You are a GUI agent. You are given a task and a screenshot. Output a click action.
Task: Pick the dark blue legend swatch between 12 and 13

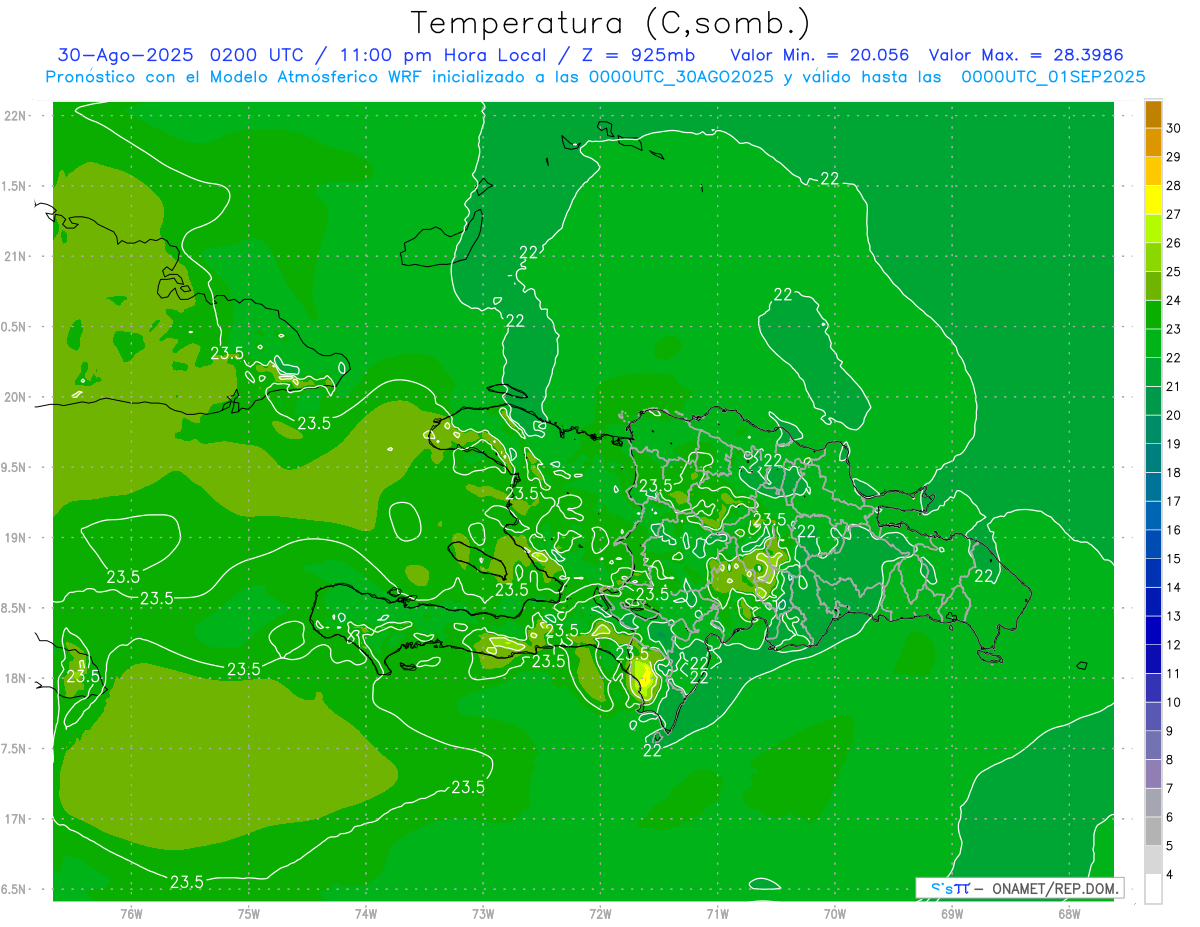click(1153, 631)
